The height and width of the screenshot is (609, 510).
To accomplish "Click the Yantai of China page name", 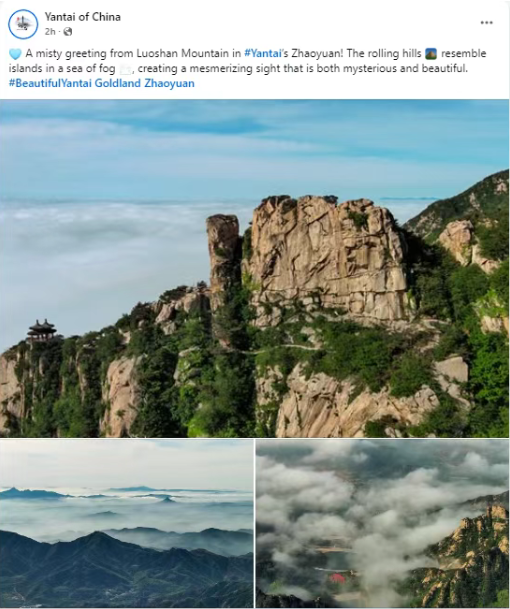I will click(82, 17).
